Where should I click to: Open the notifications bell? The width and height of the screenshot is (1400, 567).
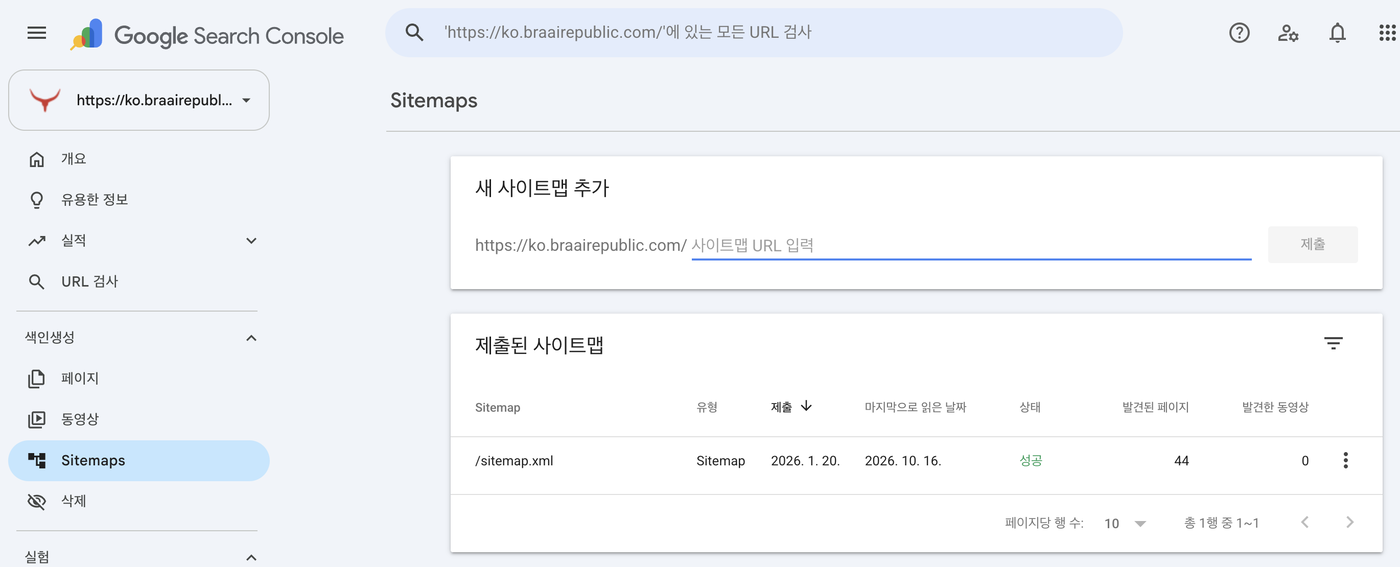(x=1337, y=33)
